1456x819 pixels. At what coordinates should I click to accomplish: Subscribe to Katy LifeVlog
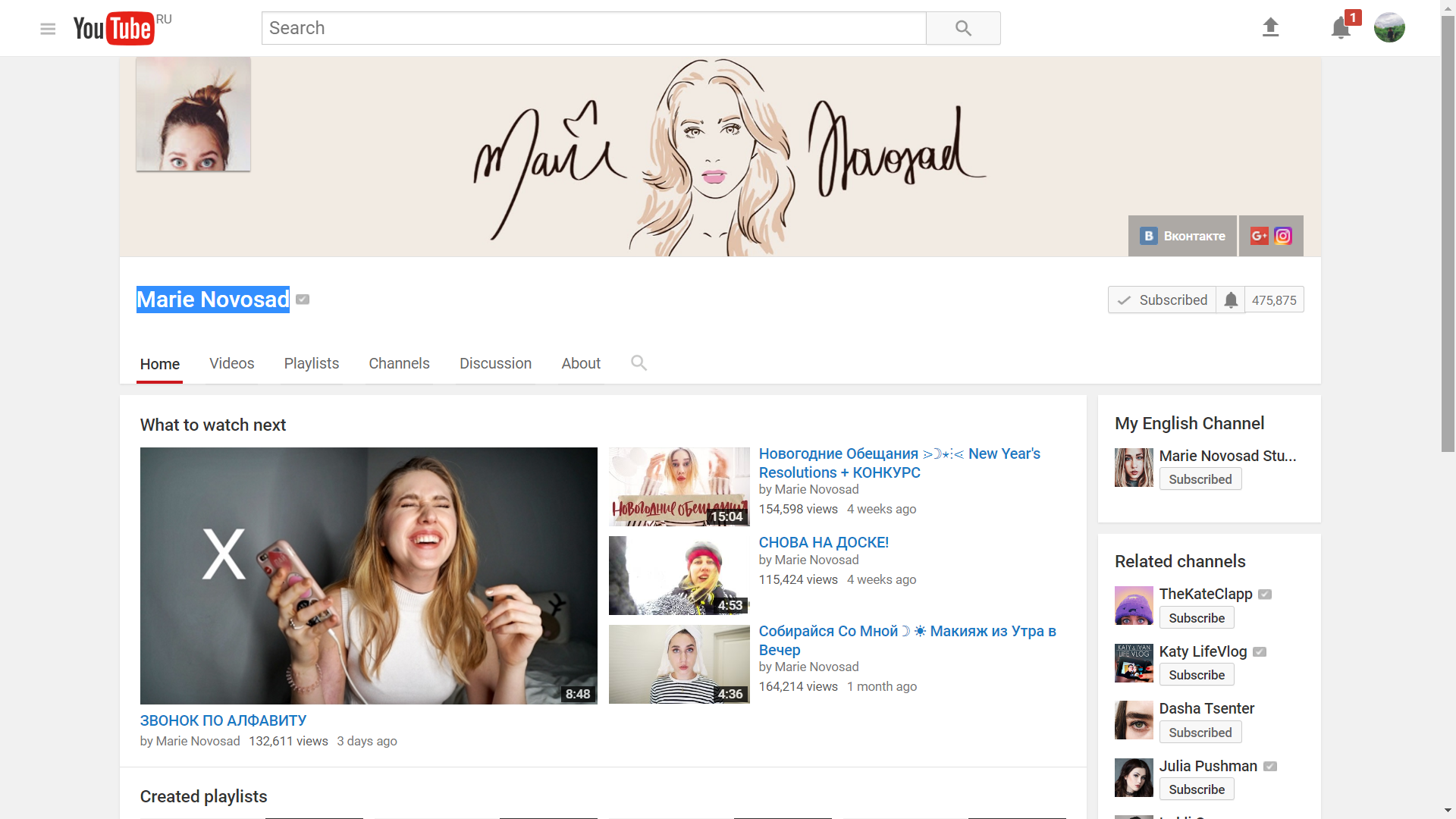pos(1197,675)
